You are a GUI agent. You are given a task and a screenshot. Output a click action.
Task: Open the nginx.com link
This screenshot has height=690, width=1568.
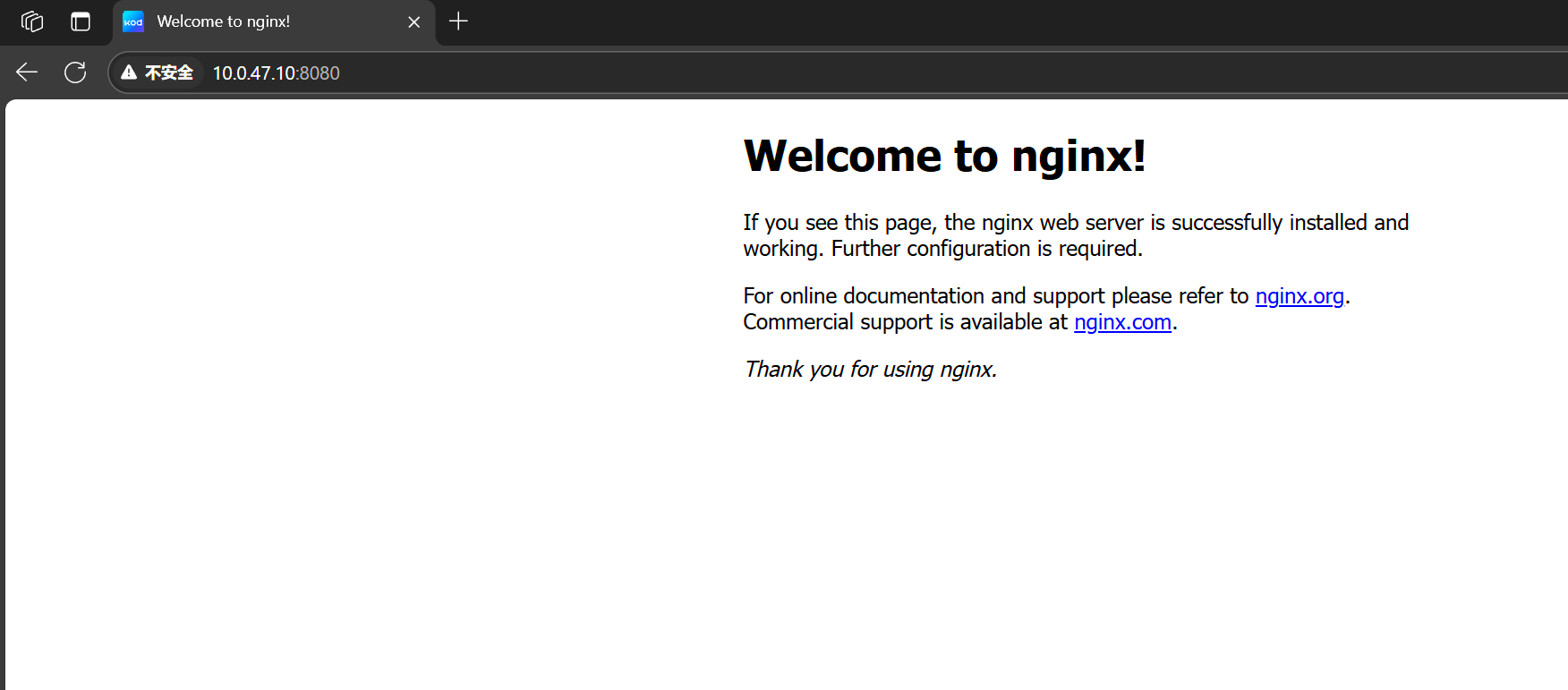(1122, 322)
